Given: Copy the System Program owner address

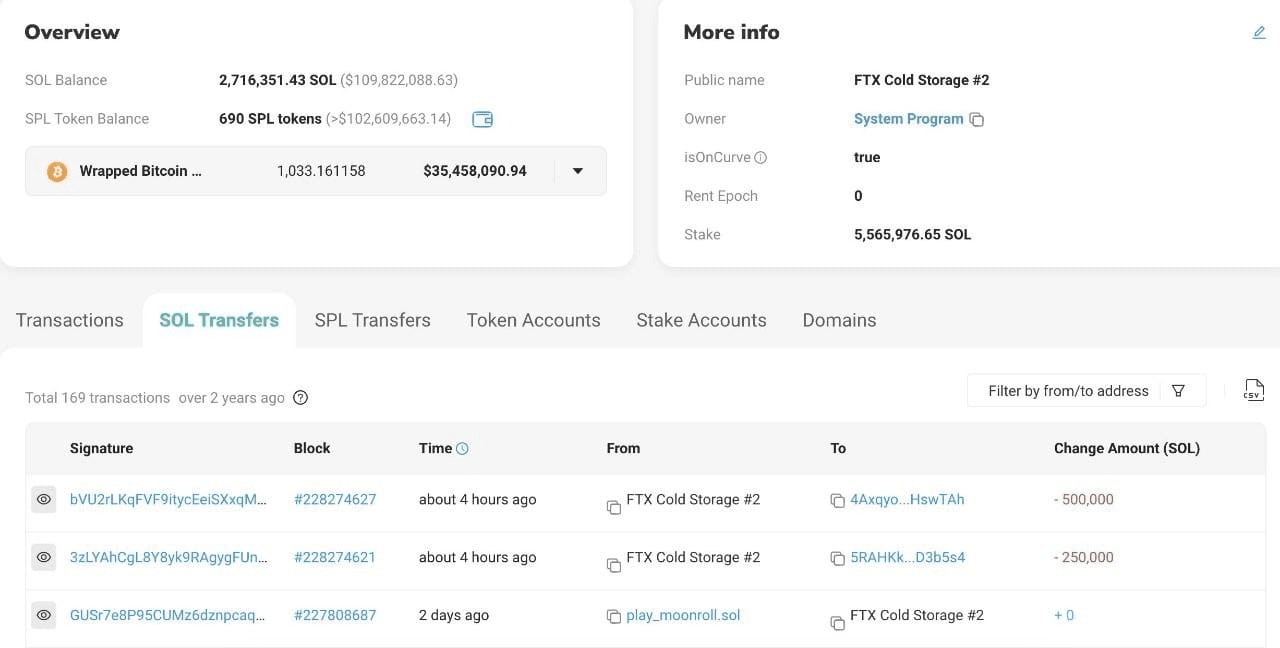Looking at the screenshot, I should coord(977,120).
